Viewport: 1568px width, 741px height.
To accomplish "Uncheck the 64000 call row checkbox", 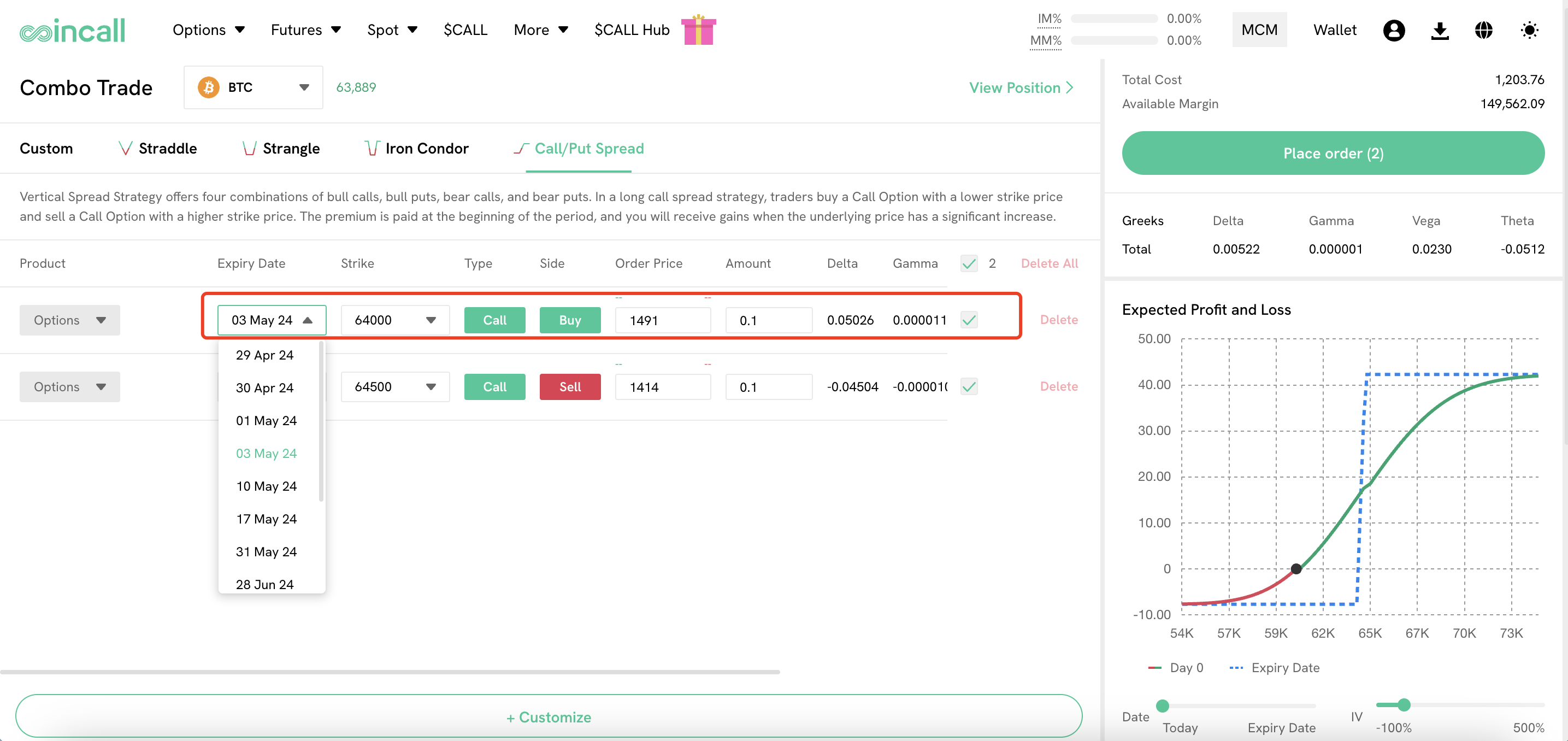I will (969, 320).
